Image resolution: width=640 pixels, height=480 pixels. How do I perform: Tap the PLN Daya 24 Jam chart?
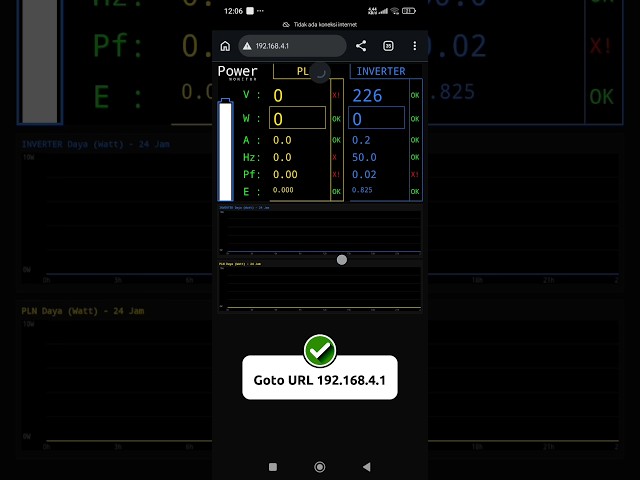320,287
